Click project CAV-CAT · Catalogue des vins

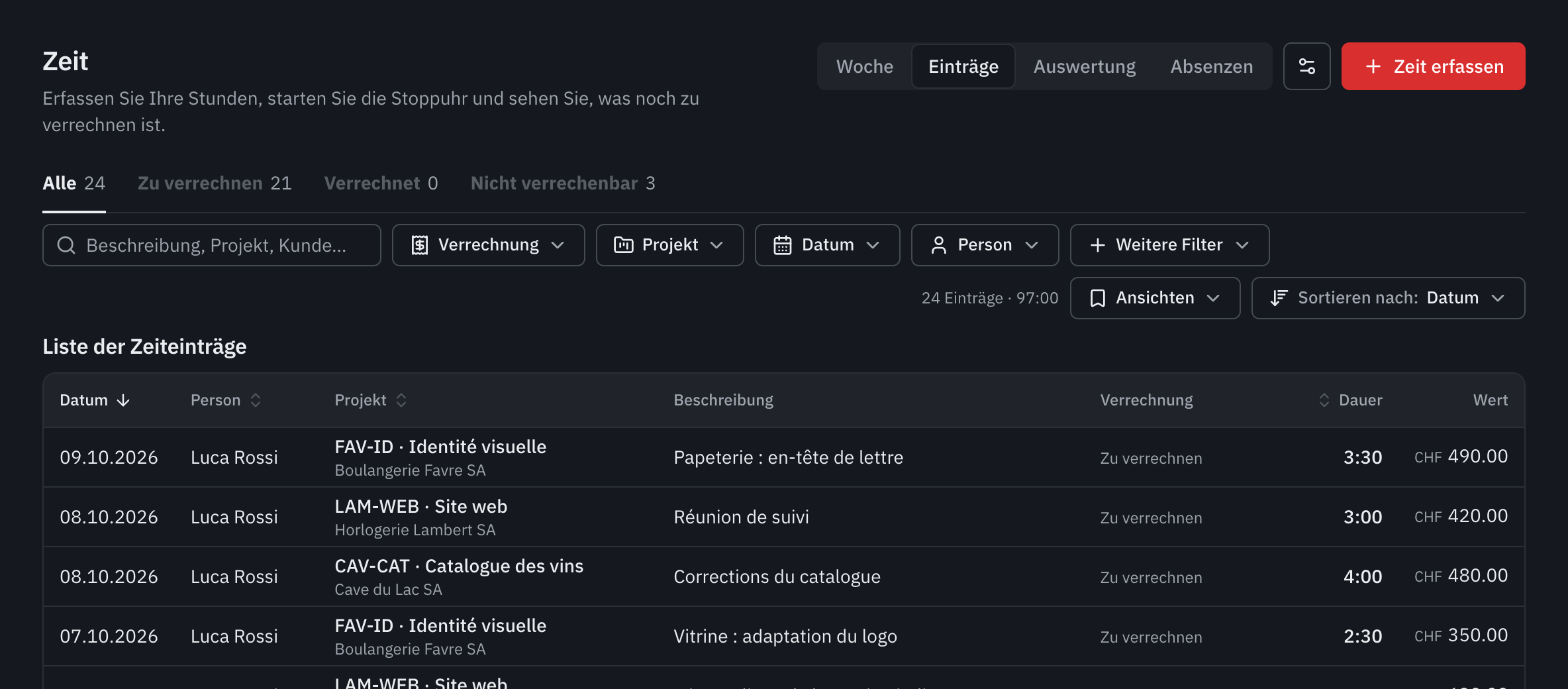point(459,566)
